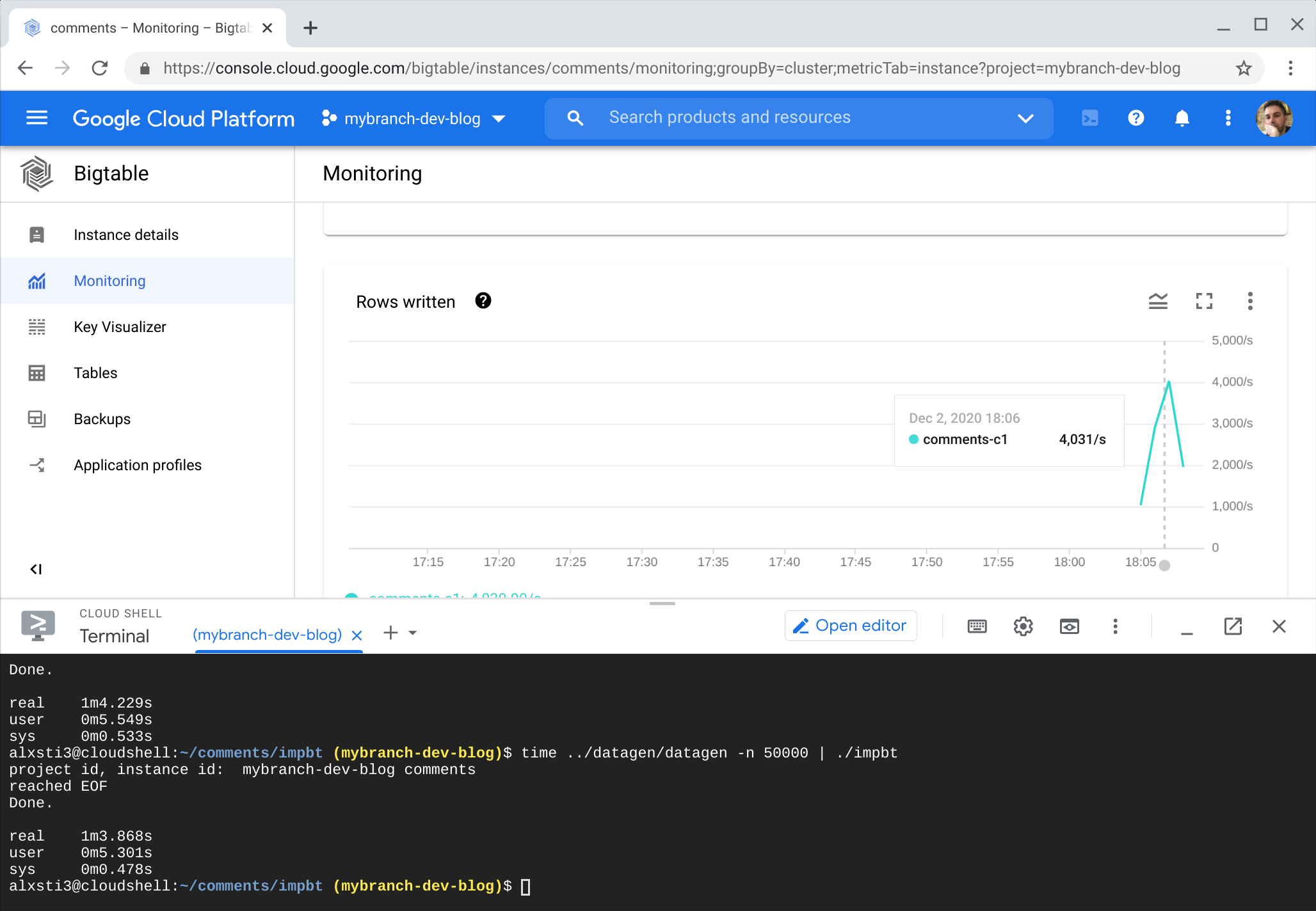Open Cloud Shell in a new window
The height and width of the screenshot is (911, 1316).
pyautogui.click(x=1233, y=626)
